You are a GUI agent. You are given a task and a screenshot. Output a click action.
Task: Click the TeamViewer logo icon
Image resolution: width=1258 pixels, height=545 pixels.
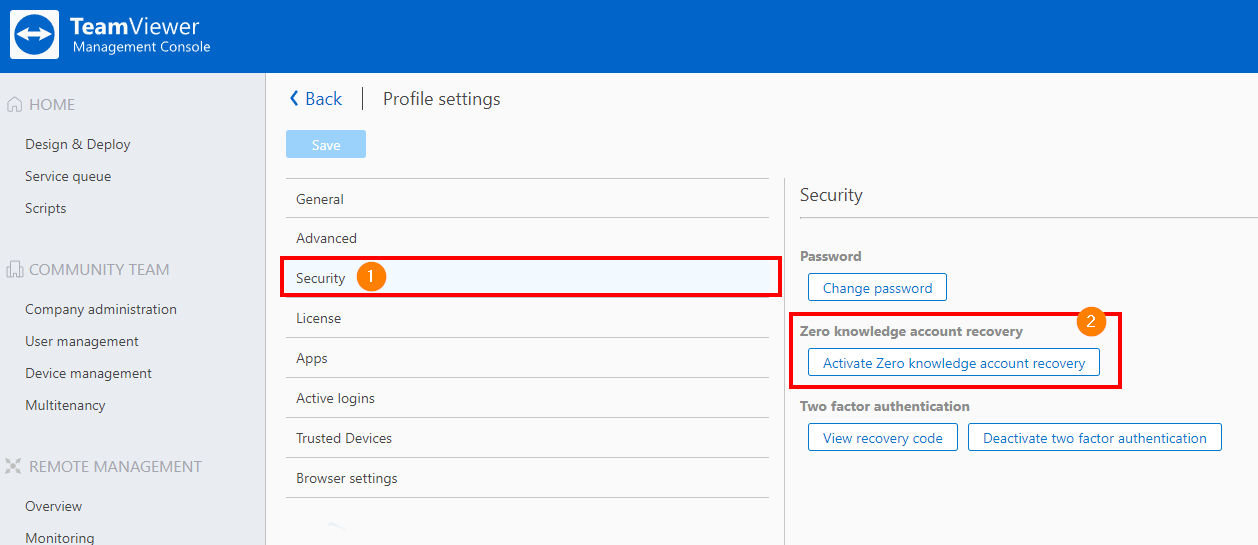pos(35,35)
